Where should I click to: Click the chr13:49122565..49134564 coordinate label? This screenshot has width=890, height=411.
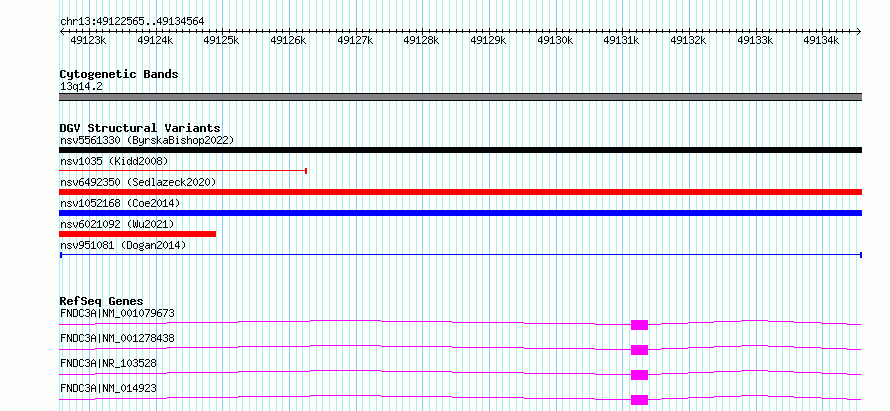point(132,21)
